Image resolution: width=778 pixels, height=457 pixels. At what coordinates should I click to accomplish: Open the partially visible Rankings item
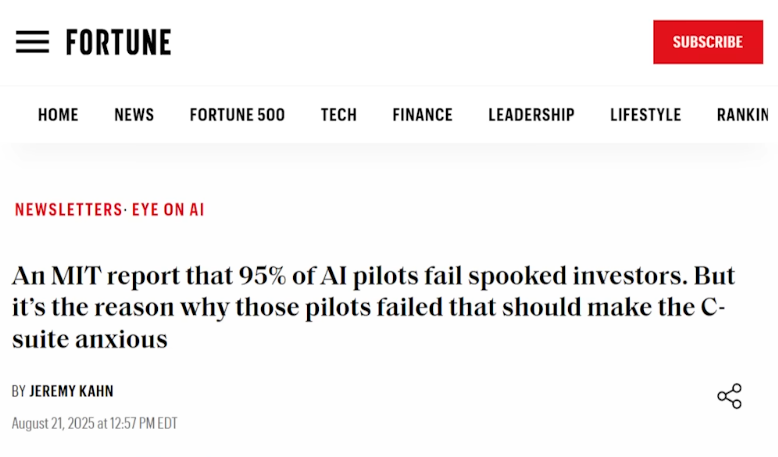tap(743, 115)
